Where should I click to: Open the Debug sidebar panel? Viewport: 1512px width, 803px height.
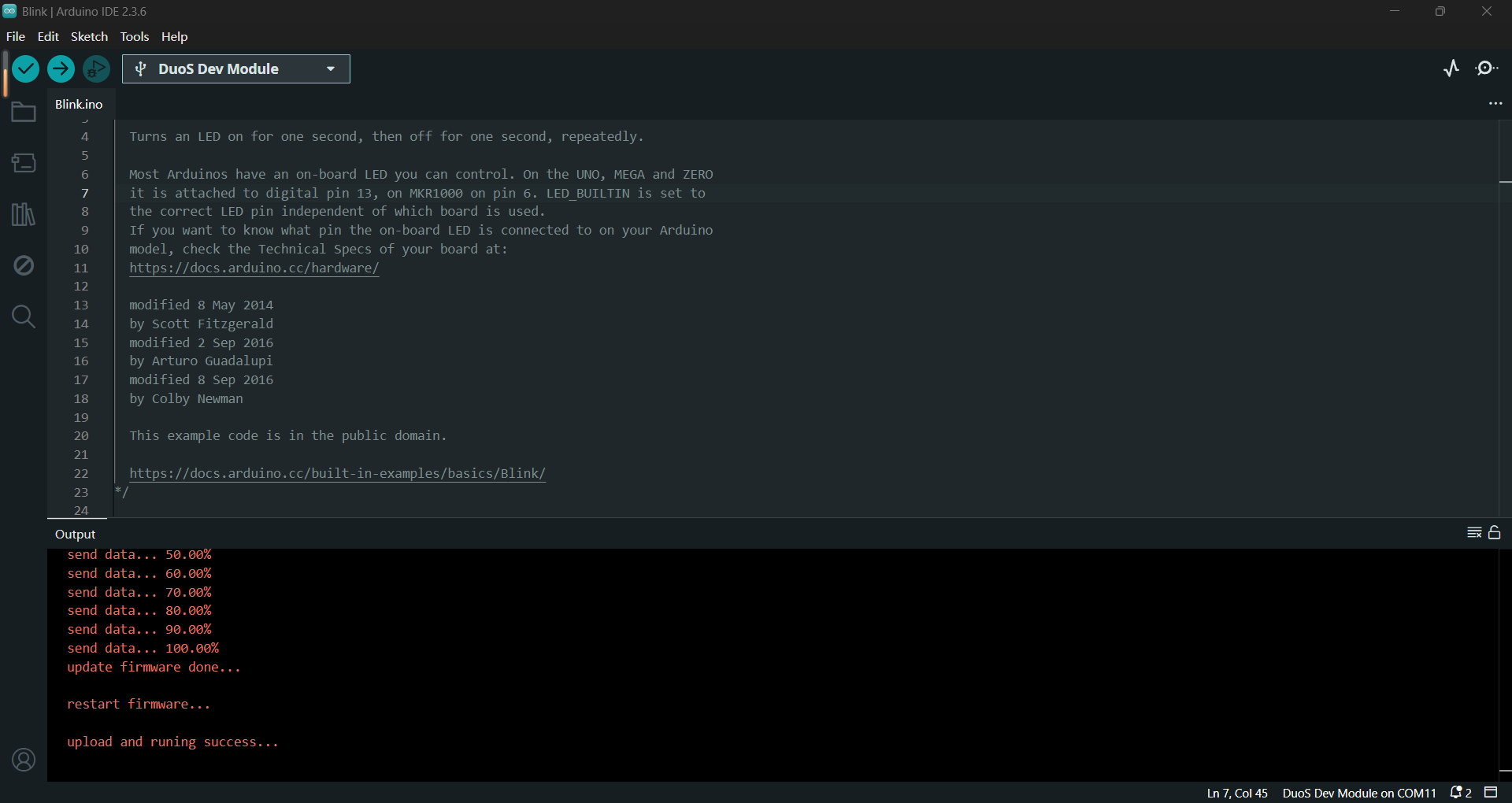(24, 265)
